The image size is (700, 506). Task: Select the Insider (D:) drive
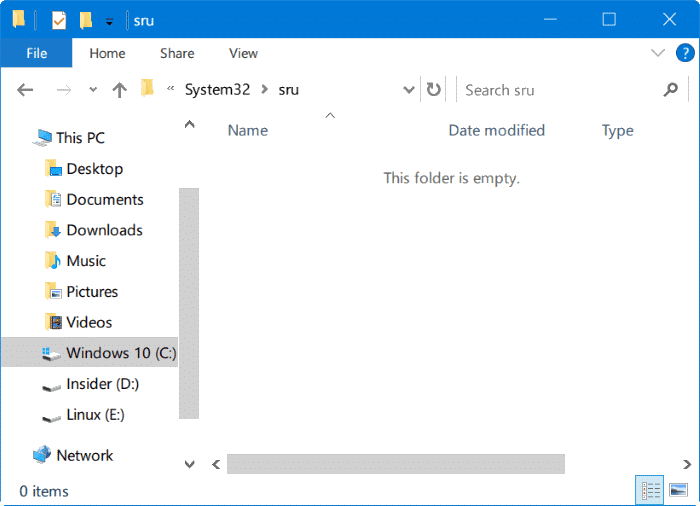[x=102, y=384]
